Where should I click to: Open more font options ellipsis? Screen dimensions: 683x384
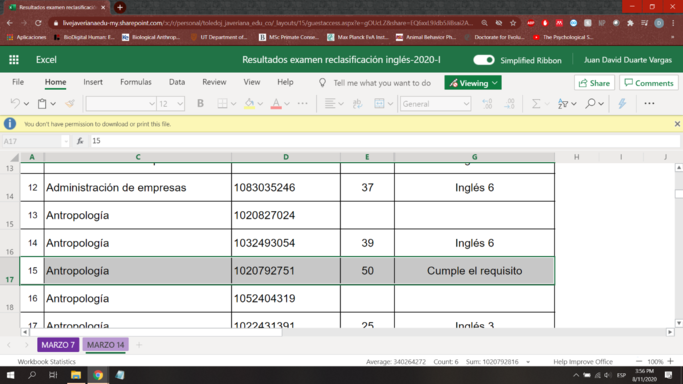click(302, 103)
